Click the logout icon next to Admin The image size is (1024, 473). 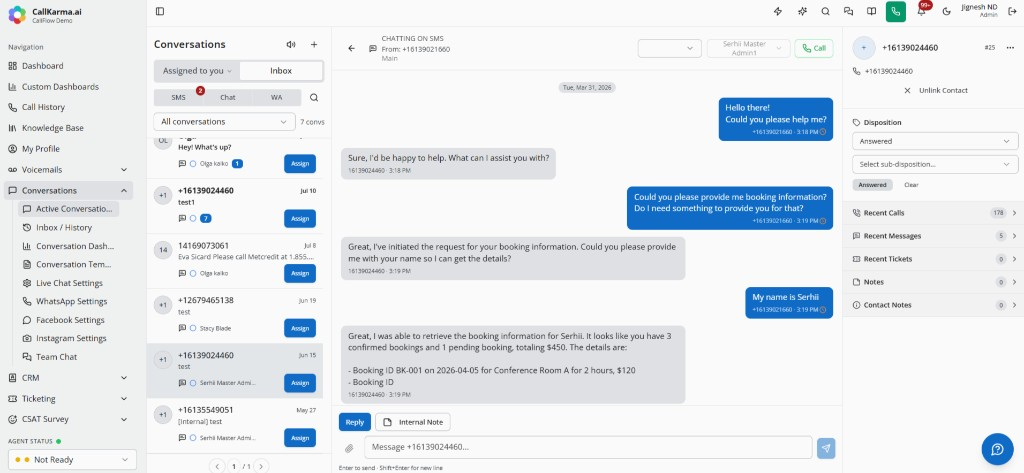(x=1012, y=11)
